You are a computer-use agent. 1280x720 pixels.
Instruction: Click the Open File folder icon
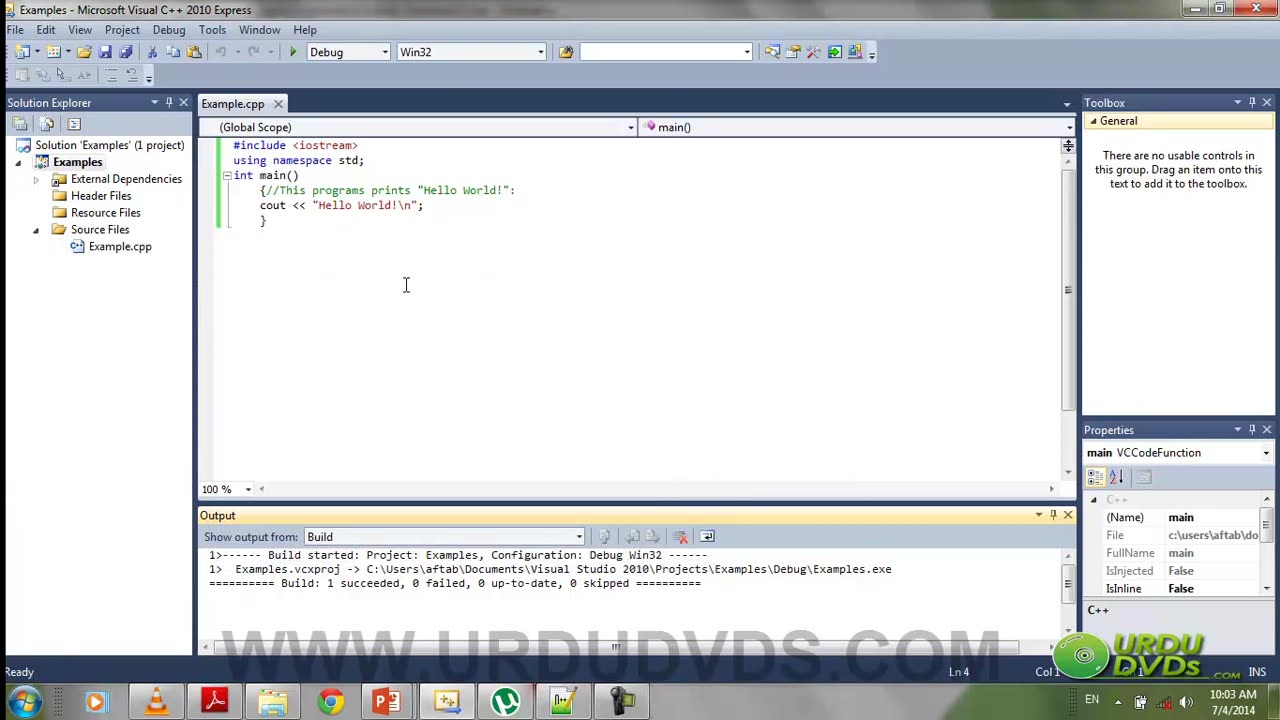pos(84,52)
